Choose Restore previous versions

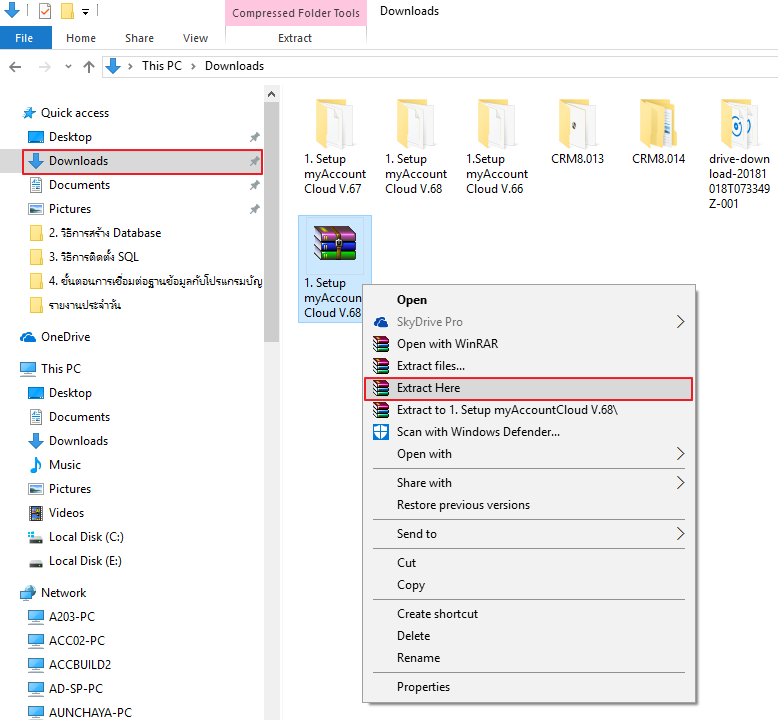[x=529, y=505]
